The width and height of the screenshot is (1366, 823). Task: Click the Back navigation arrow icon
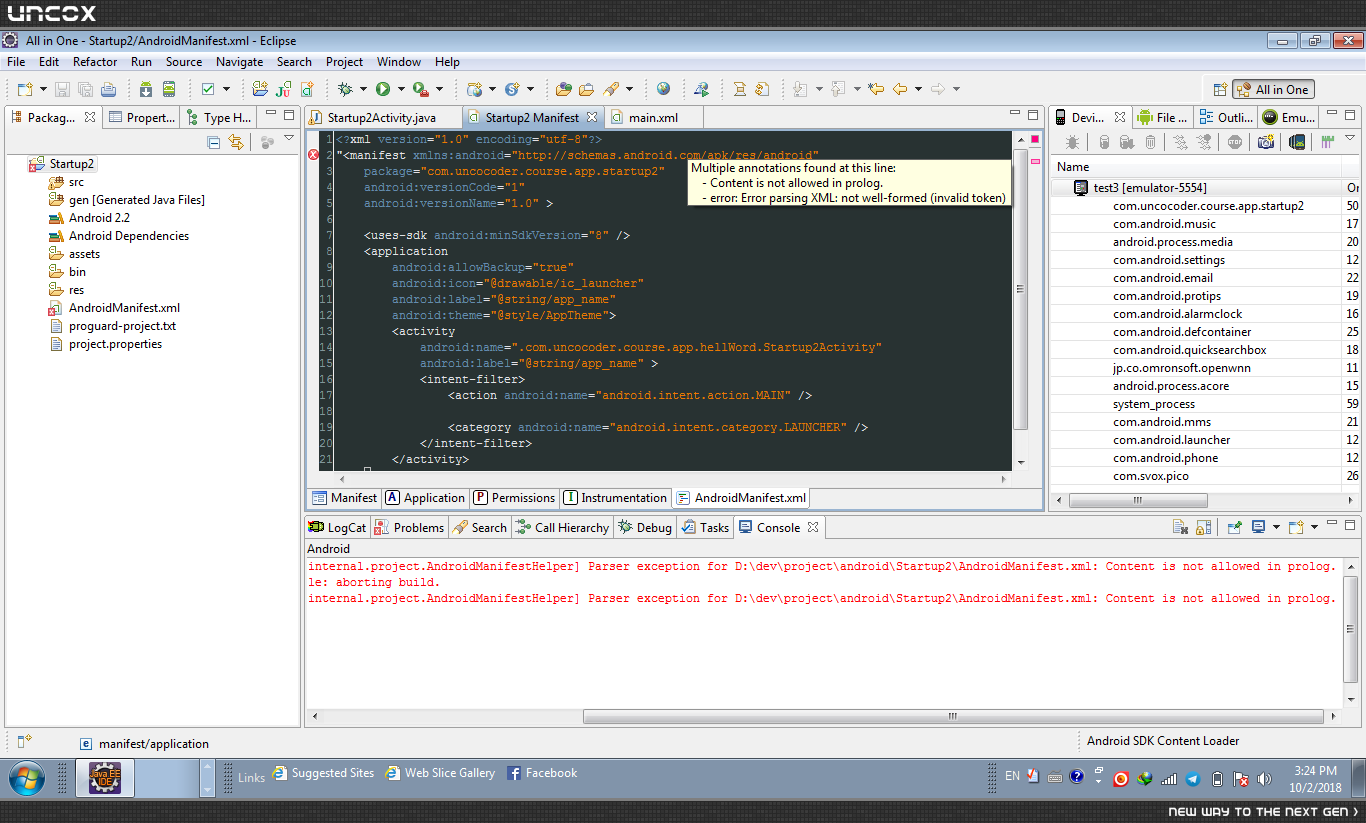[x=900, y=89]
